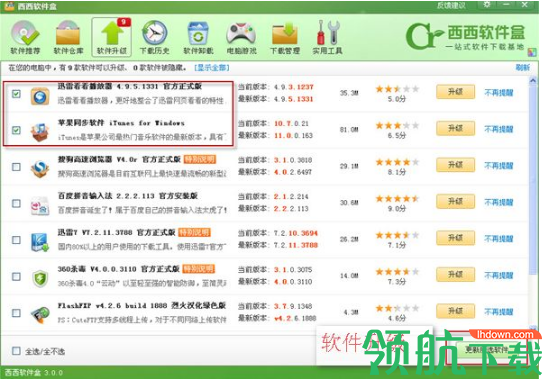Click the 迅雷7 app icon
Viewport: 542px width, 382px height.
(x=40, y=242)
